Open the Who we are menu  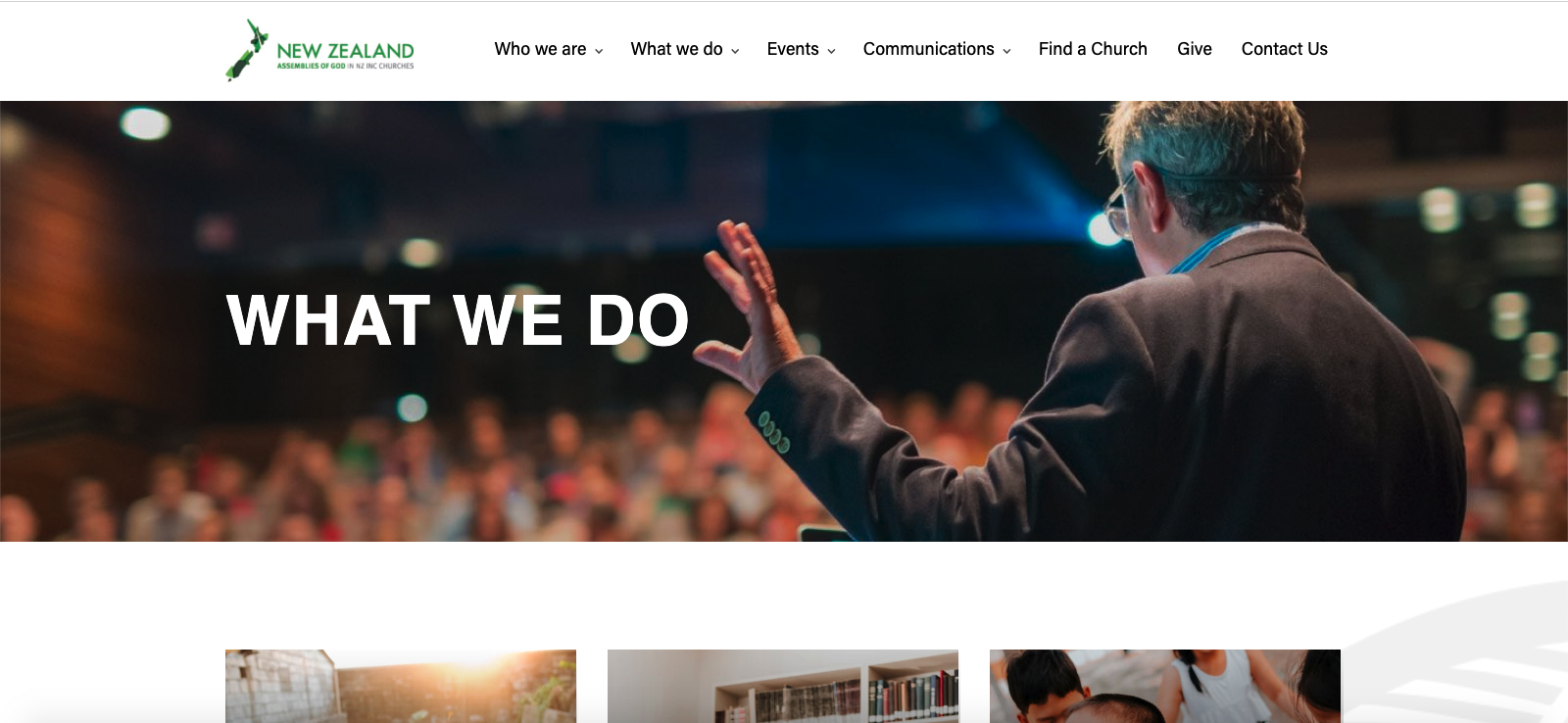(540, 49)
